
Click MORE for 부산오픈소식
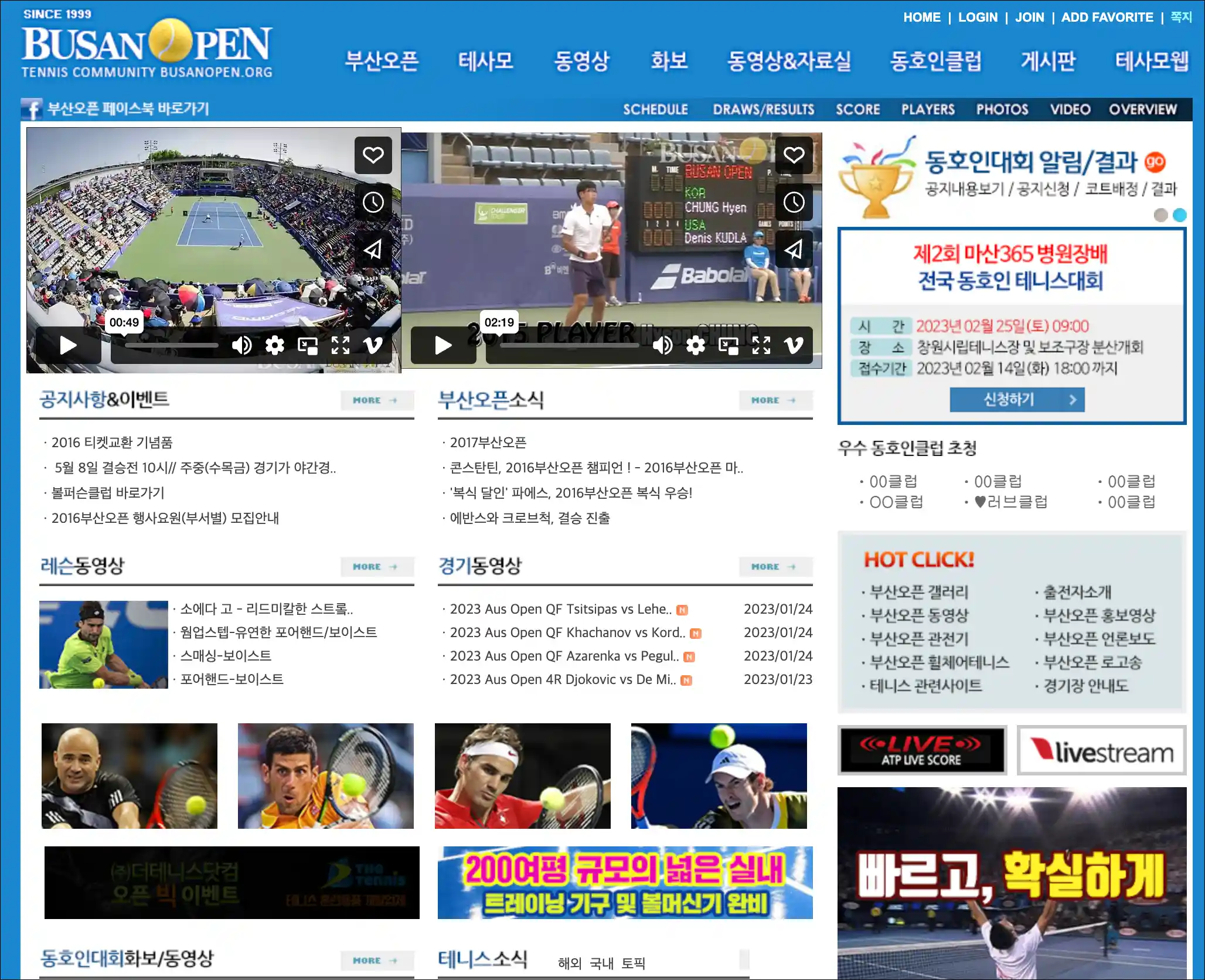point(776,400)
